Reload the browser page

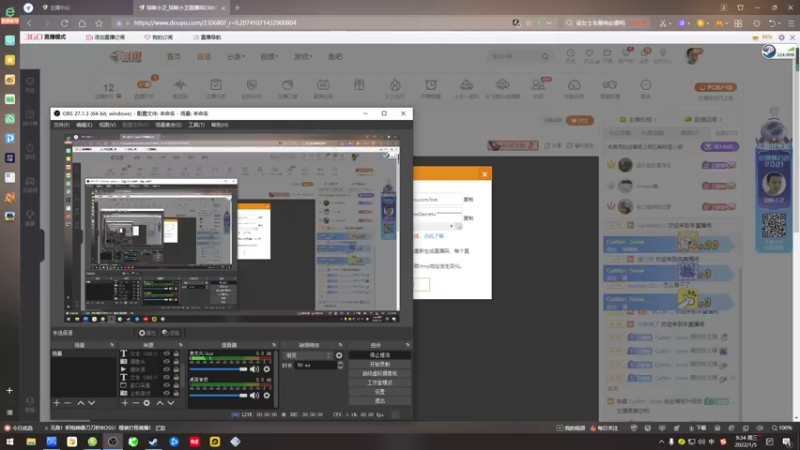point(64,23)
